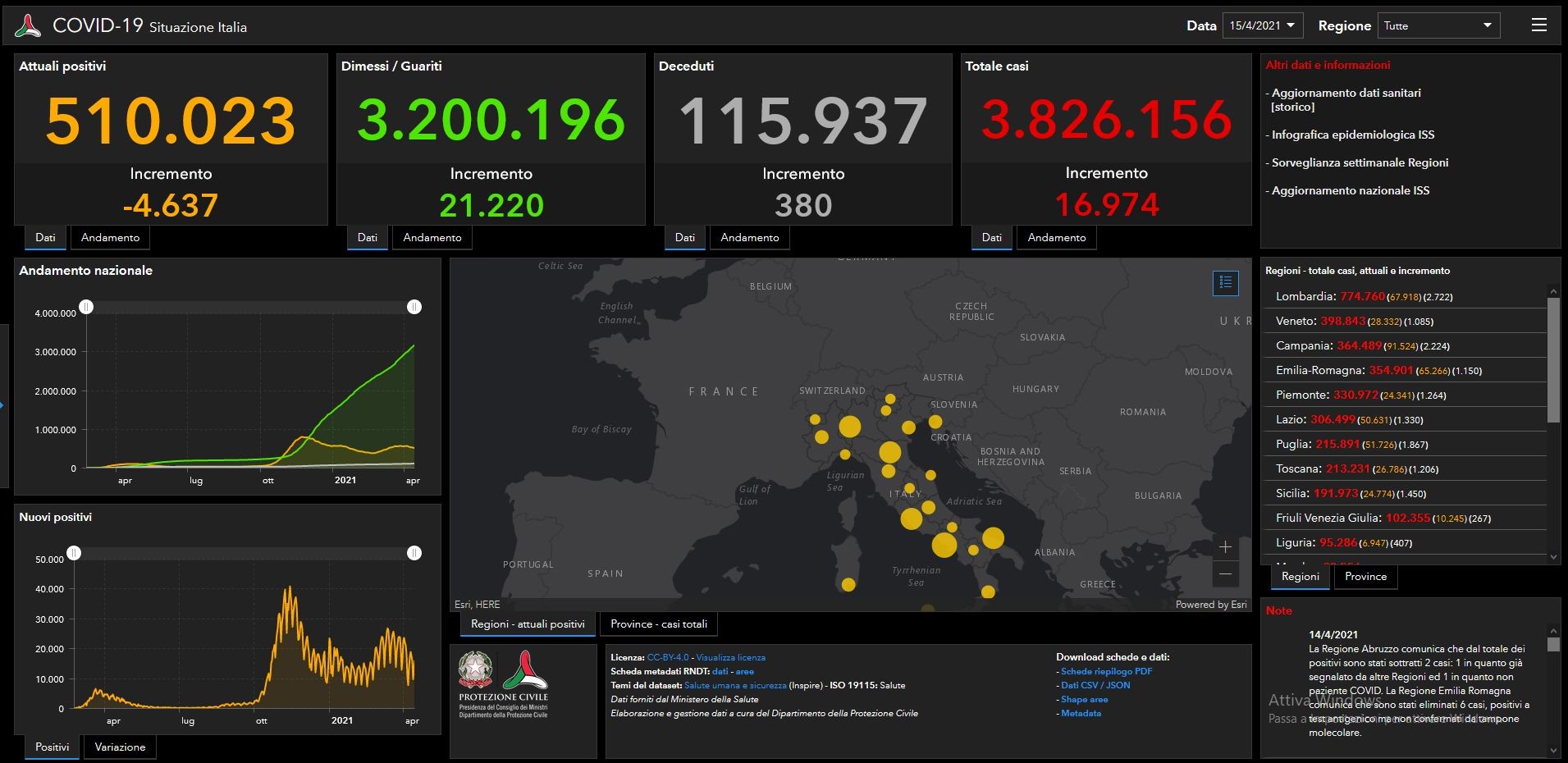Screen dimensions: 1568x763
Task: Click the large Lombardia bubble on map
Action: pos(850,427)
